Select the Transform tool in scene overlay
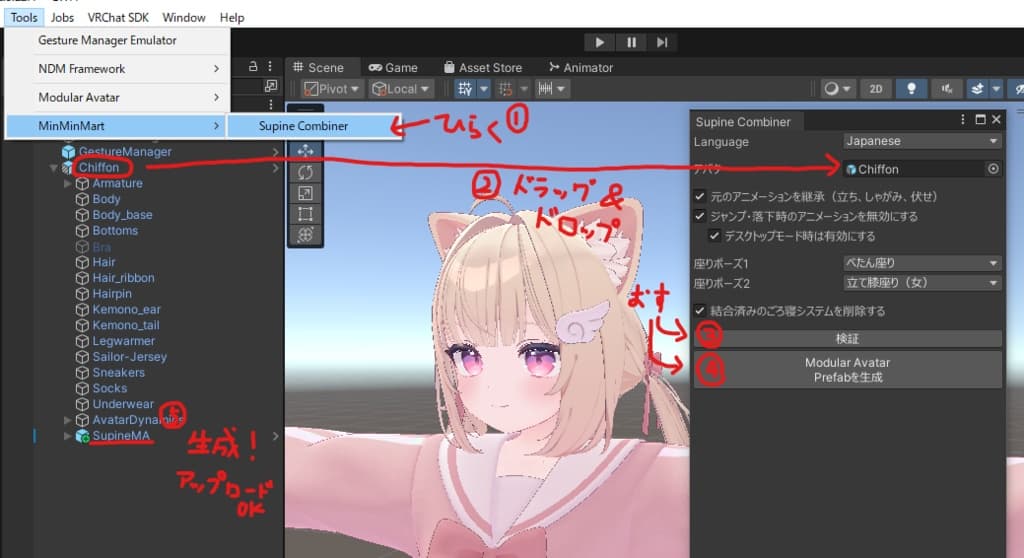This screenshot has height=558, width=1024. pyautogui.click(x=305, y=235)
